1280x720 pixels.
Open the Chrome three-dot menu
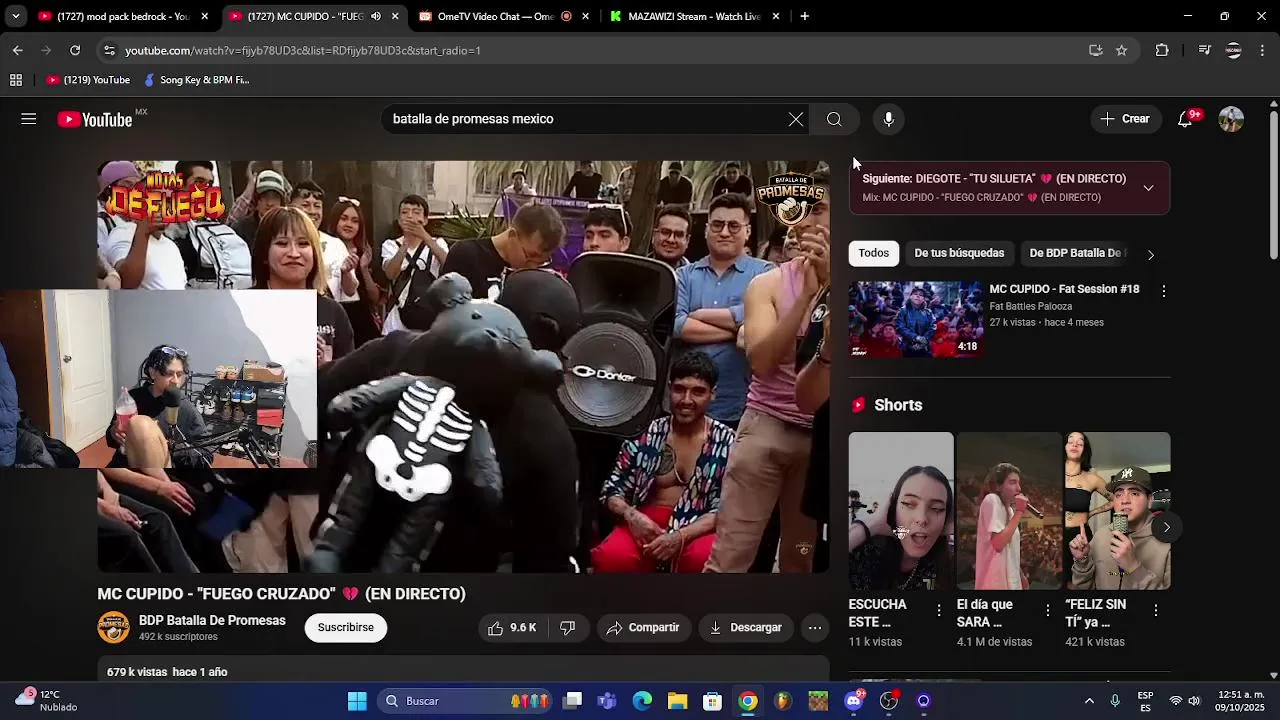click(1263, 50)
